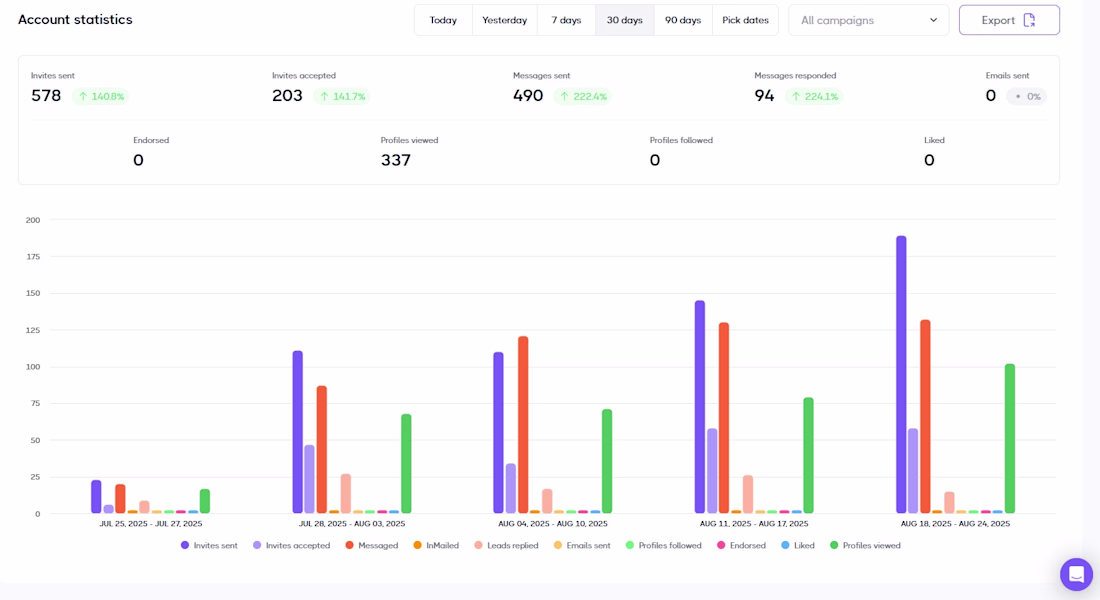1100x600 pixels.
Task: Click the 222.4% messages sent badge
Action: (583, 96)
